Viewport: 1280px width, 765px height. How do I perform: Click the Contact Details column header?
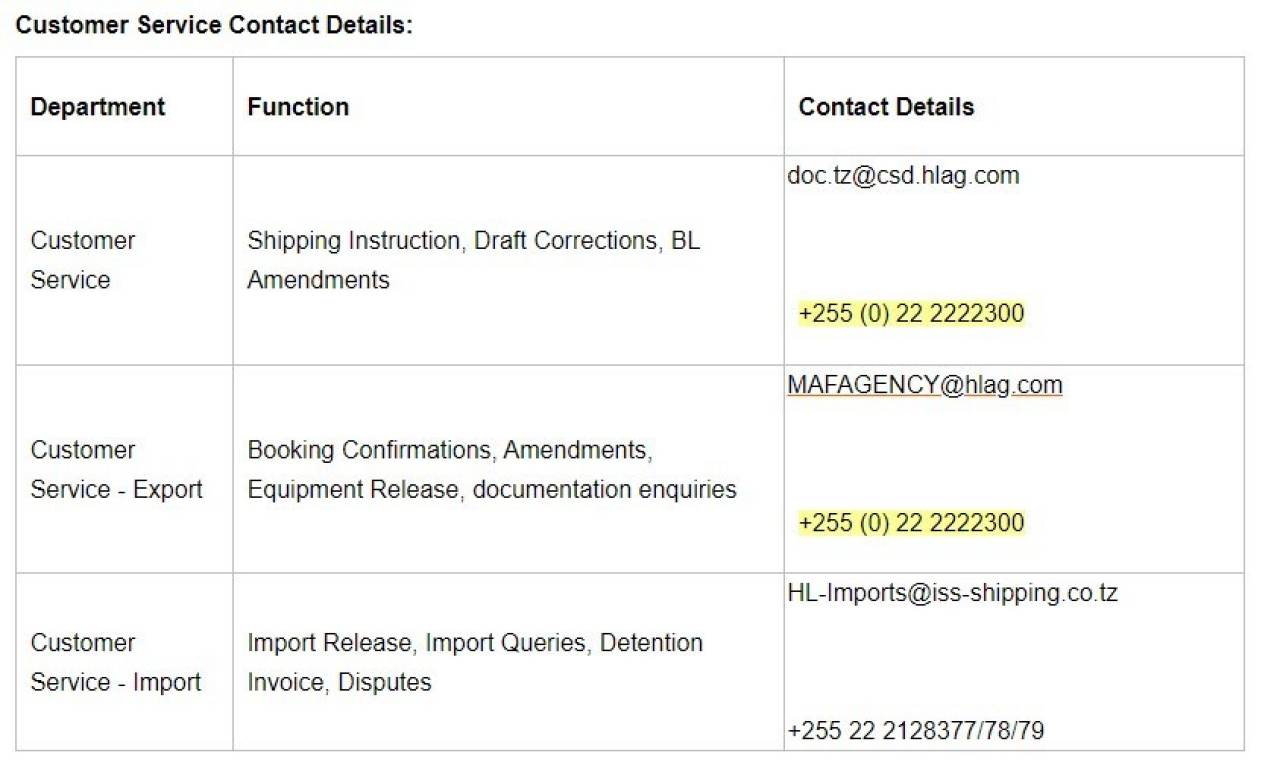click(886, 107)
